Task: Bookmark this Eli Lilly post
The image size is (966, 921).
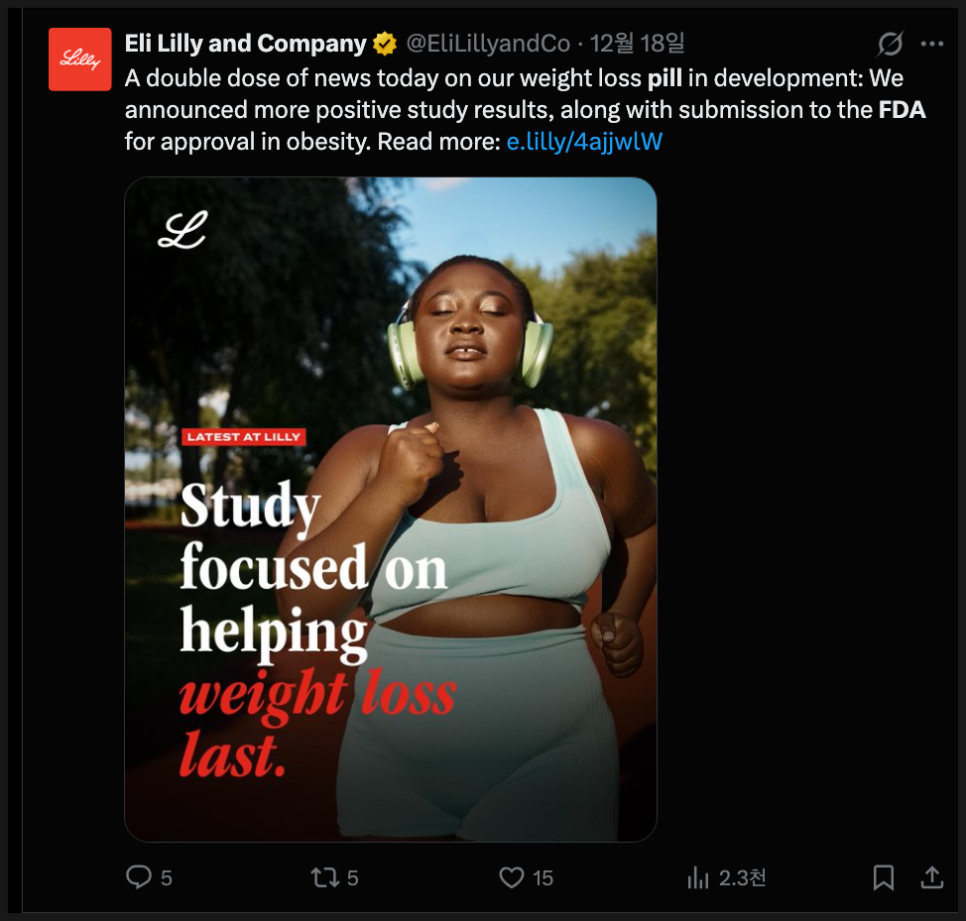Action: pos(883,877)
